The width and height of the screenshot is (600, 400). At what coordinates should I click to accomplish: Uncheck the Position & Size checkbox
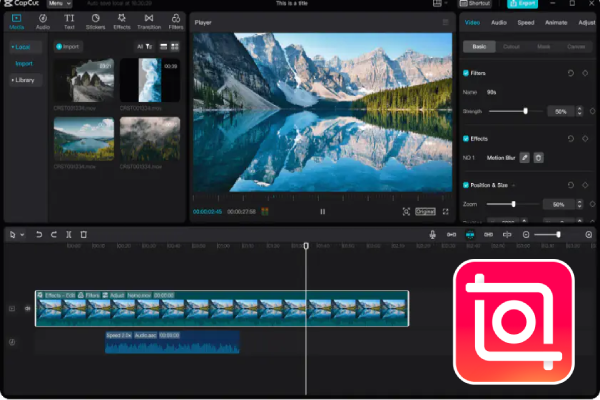(x=466, y=185)
